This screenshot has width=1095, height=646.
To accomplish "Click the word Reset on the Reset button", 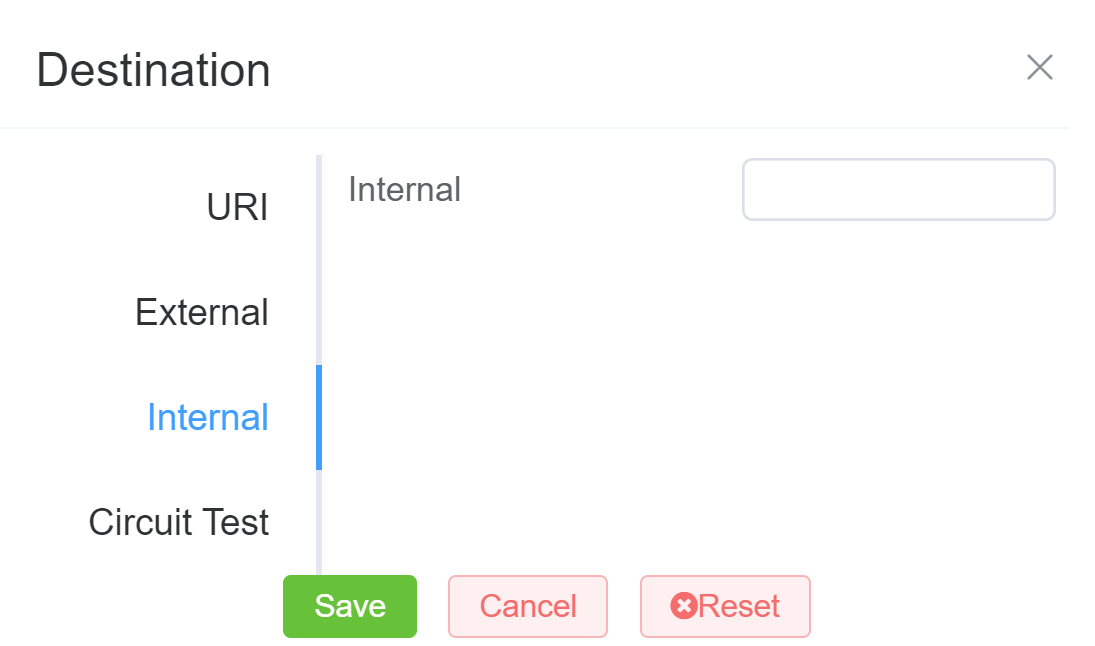I will point(739,606).
